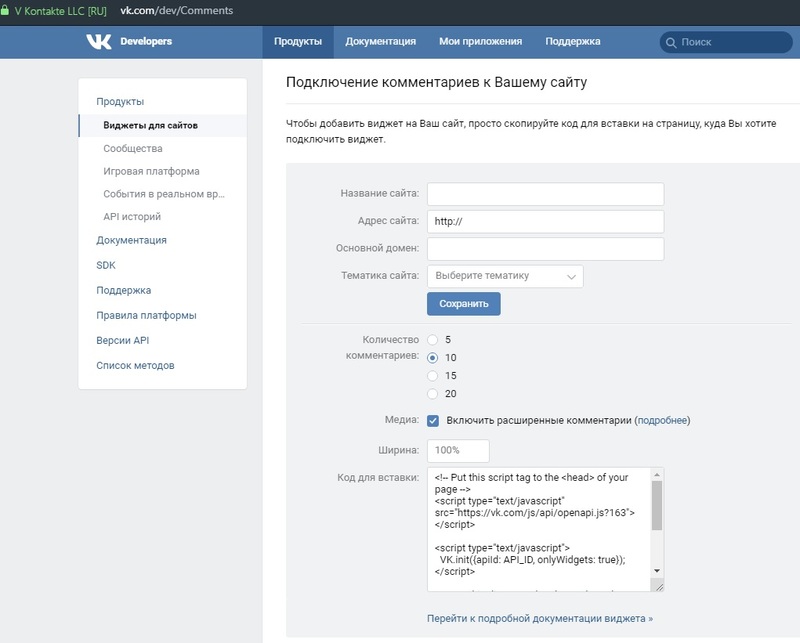Image resolution: width=800 pixels, height=643 pixels.
Task: Click the 'подробнее' link
Action: pos(662,421)
